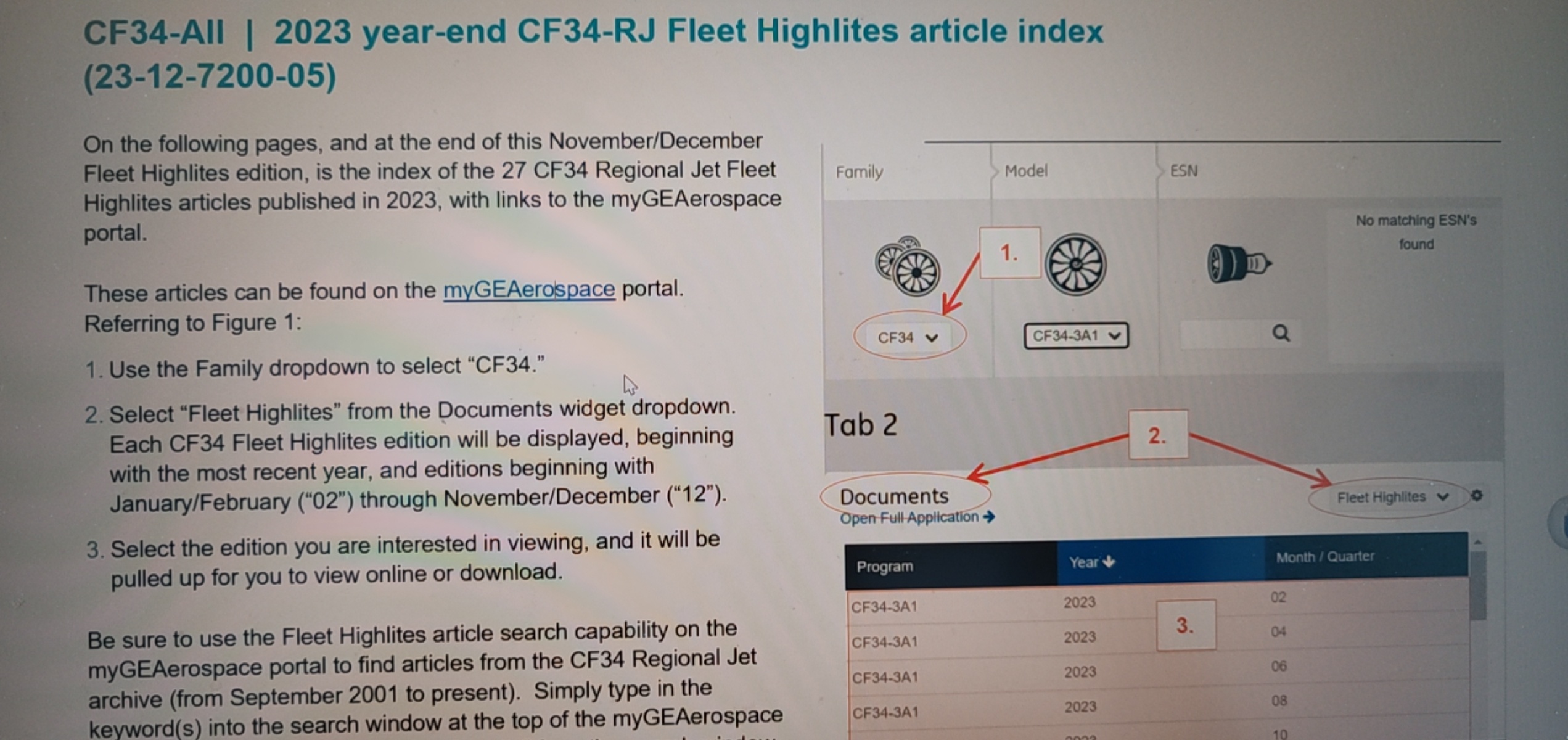This screenshot has width=1568, height=740.
Task: Click the Model step header
Action: tap(1025, 171)
